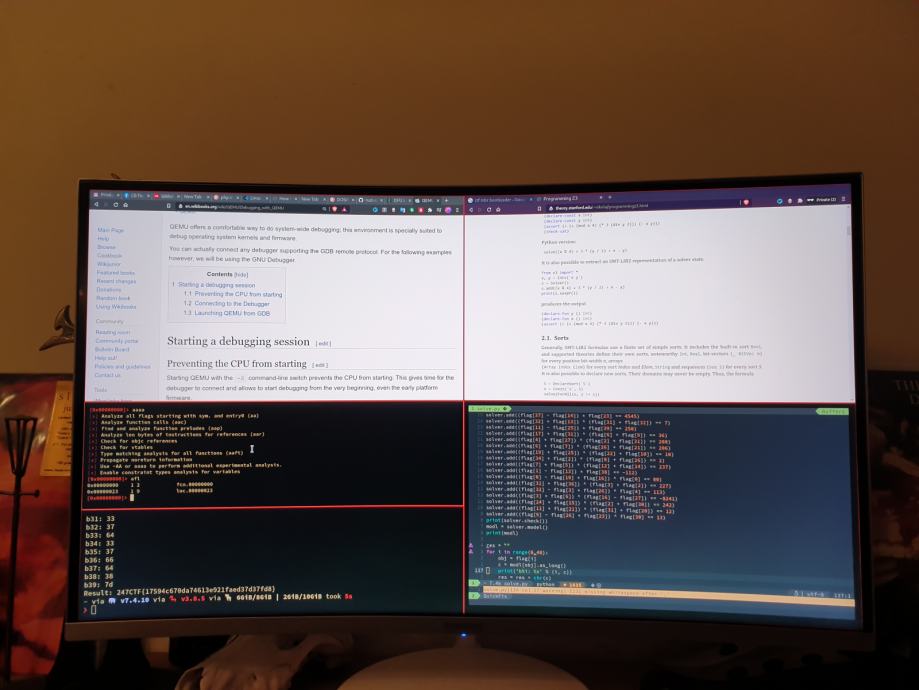This screenshot has height=690, width=919.
Task: Select the solve.py buffer tab in editor
Action: coord(490,409)
